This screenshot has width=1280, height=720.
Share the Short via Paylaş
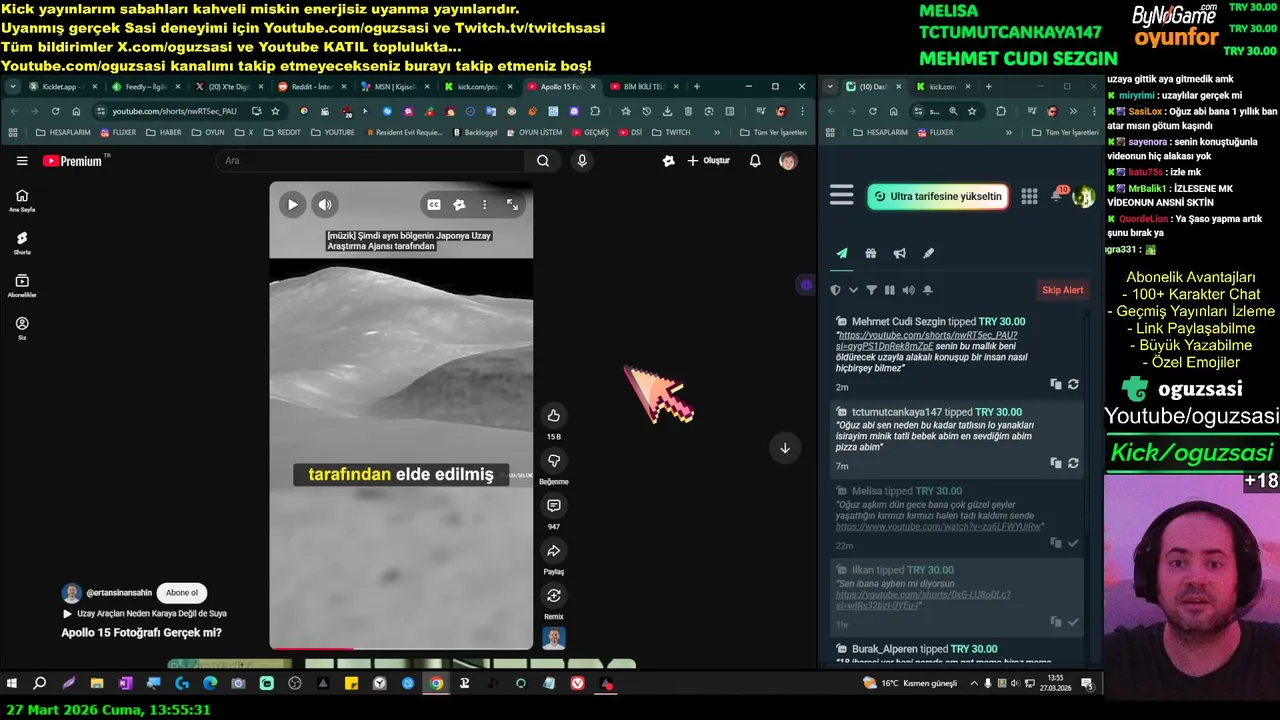pyautogui.click(x=554, y=550)
